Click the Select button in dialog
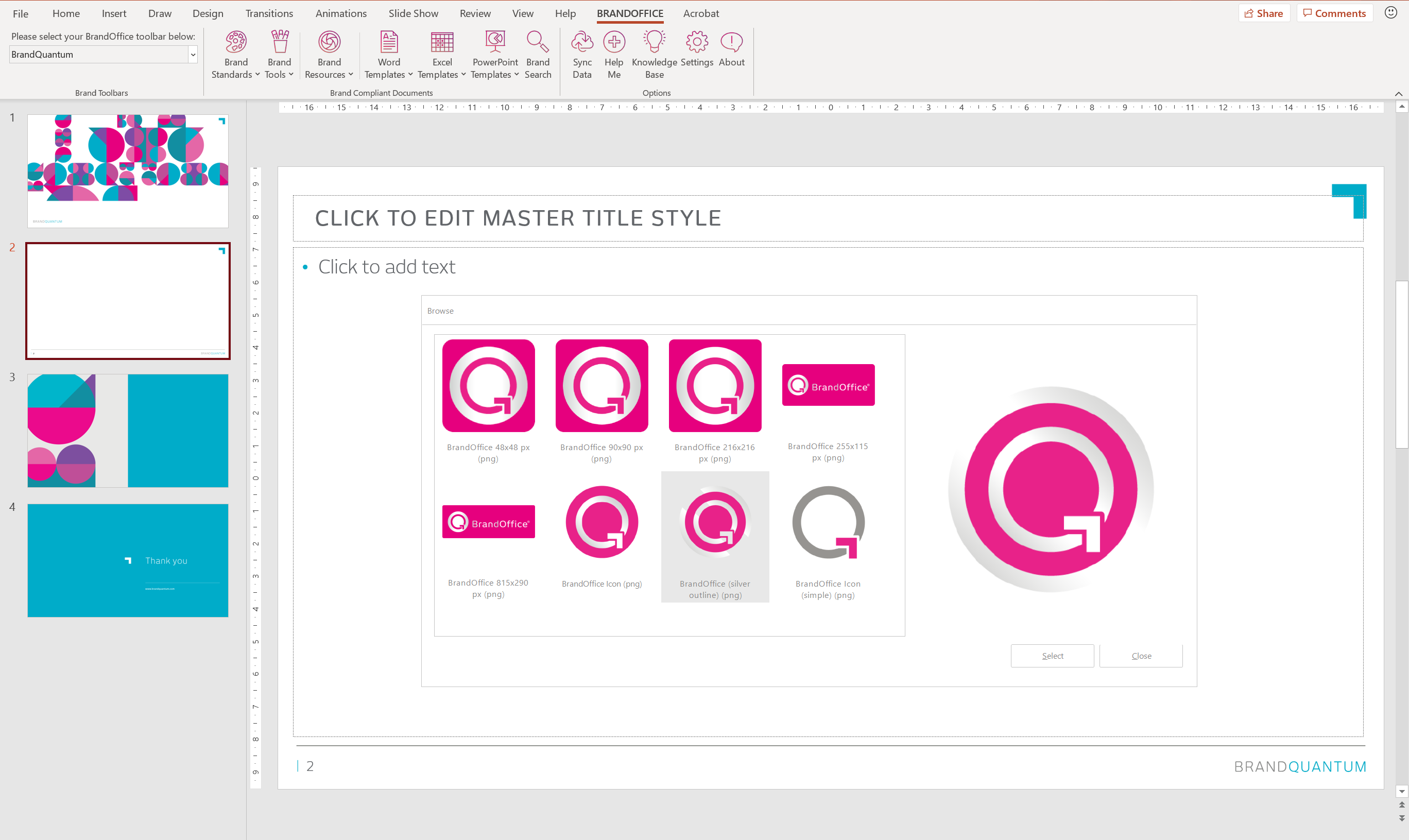Screen dimensions: 1409x840 click(1052, 656)
